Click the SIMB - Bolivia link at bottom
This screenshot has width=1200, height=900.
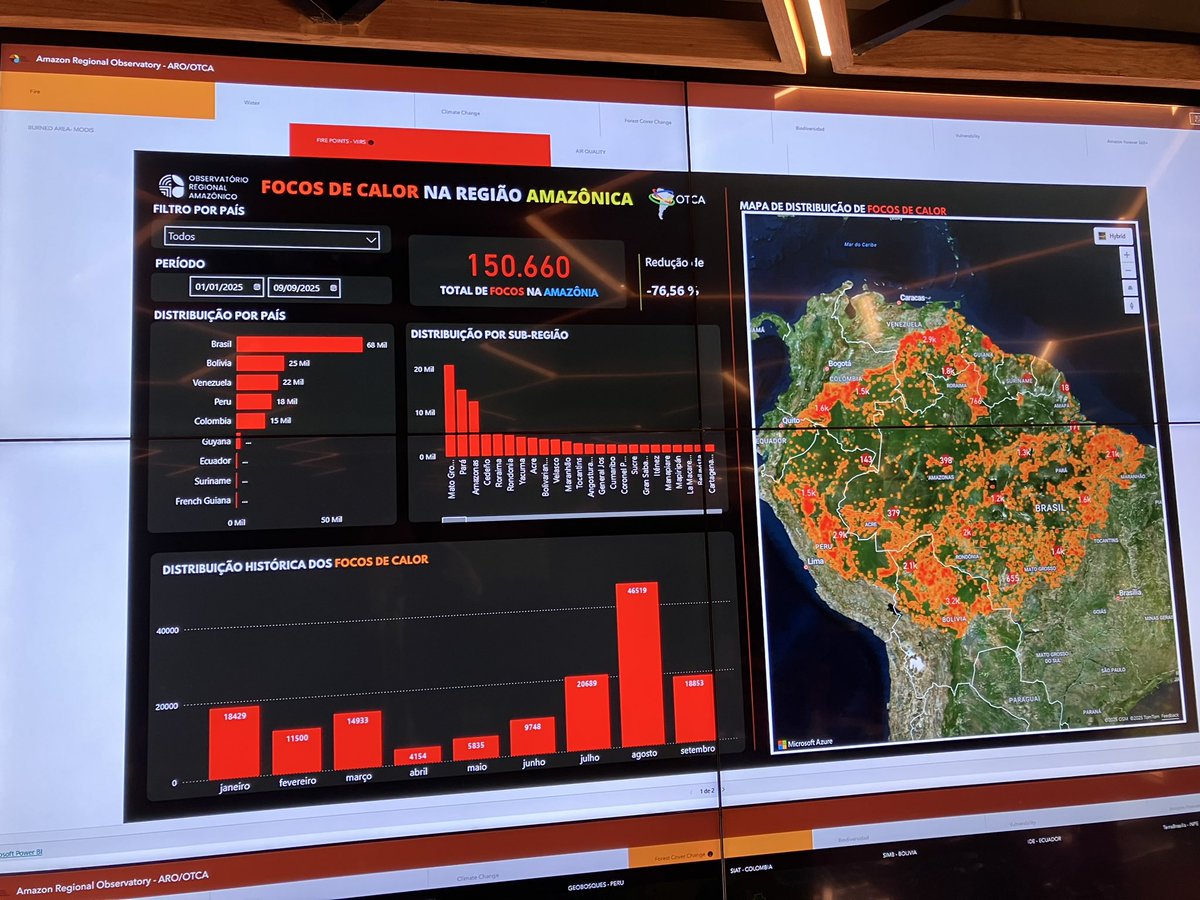click(901, 854)
